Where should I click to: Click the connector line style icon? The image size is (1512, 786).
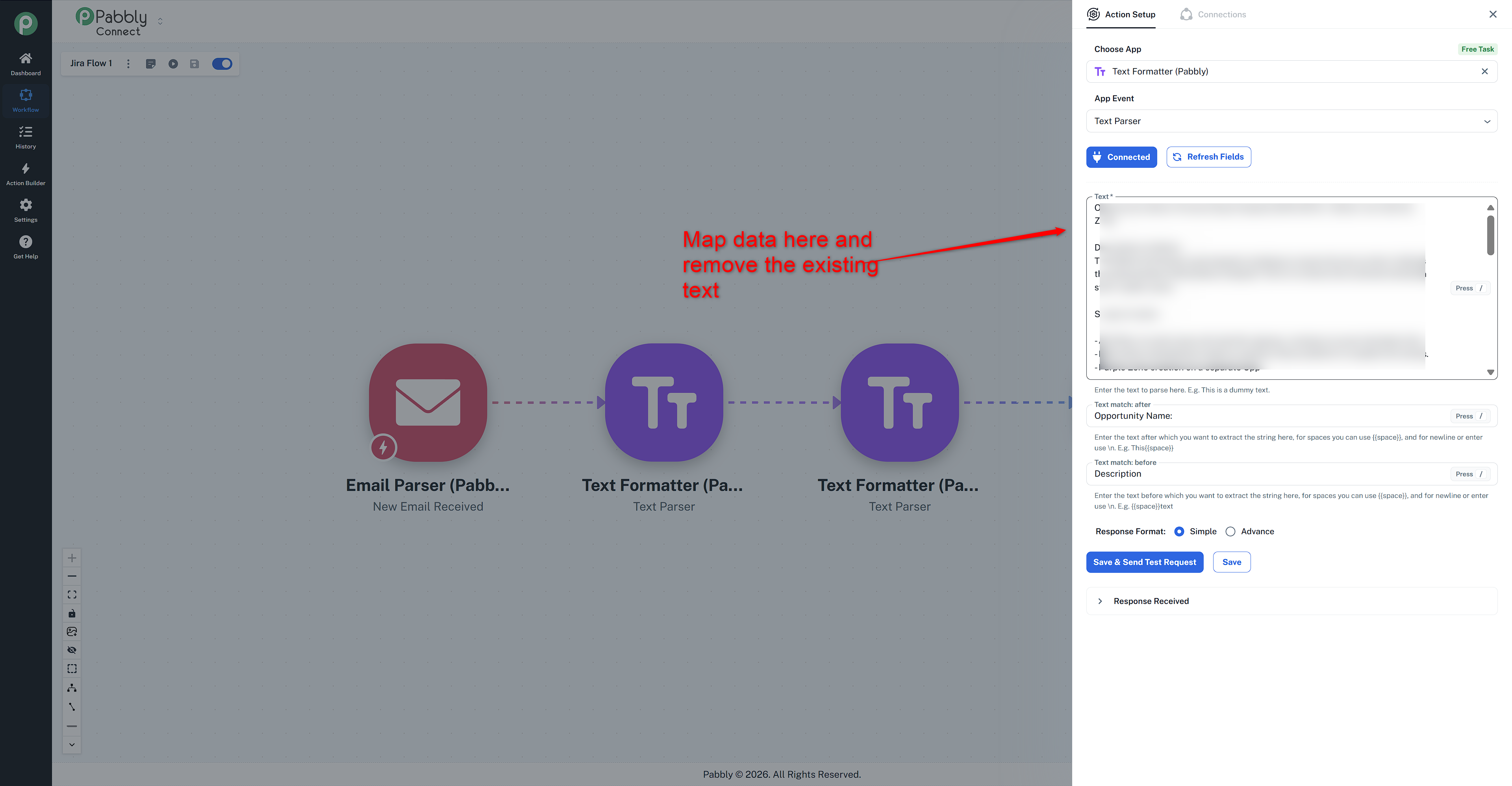(x=72, y=707)
